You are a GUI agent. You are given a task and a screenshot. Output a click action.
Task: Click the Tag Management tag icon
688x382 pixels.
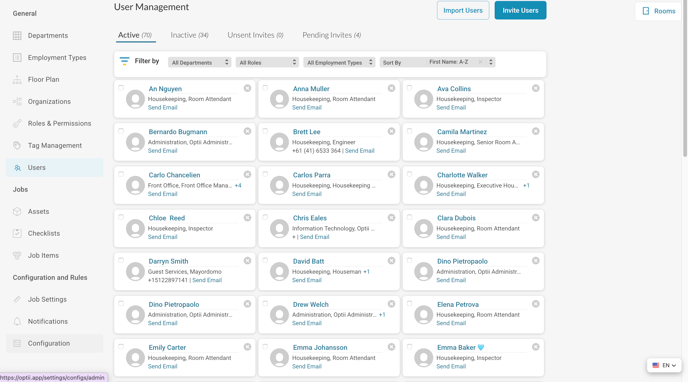pos(17,145)
